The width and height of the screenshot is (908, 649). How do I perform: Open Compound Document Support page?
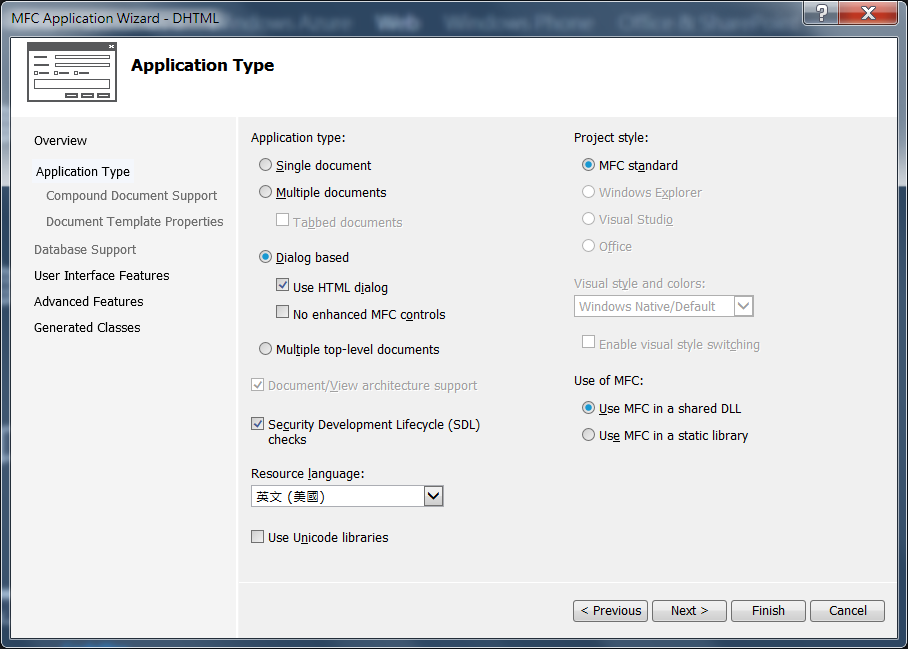[131, 196]
